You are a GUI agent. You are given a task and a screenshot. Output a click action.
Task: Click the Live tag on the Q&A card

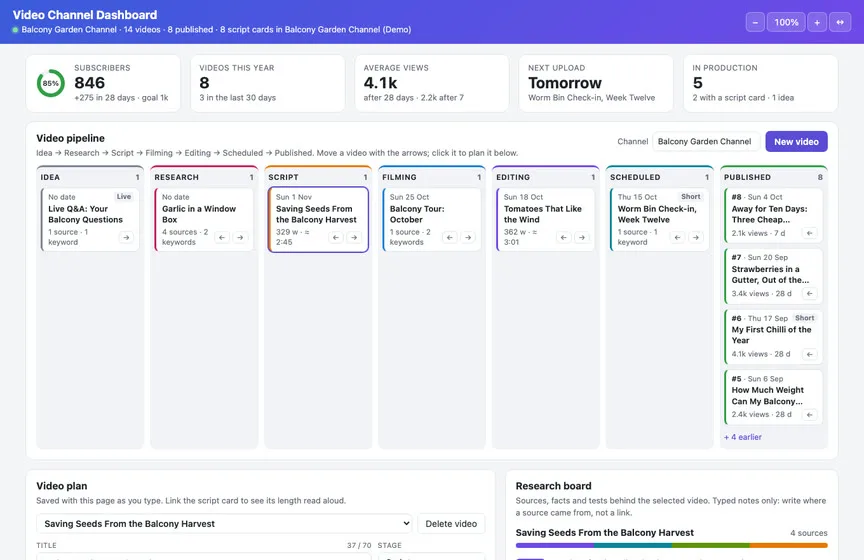coord(124,196)
